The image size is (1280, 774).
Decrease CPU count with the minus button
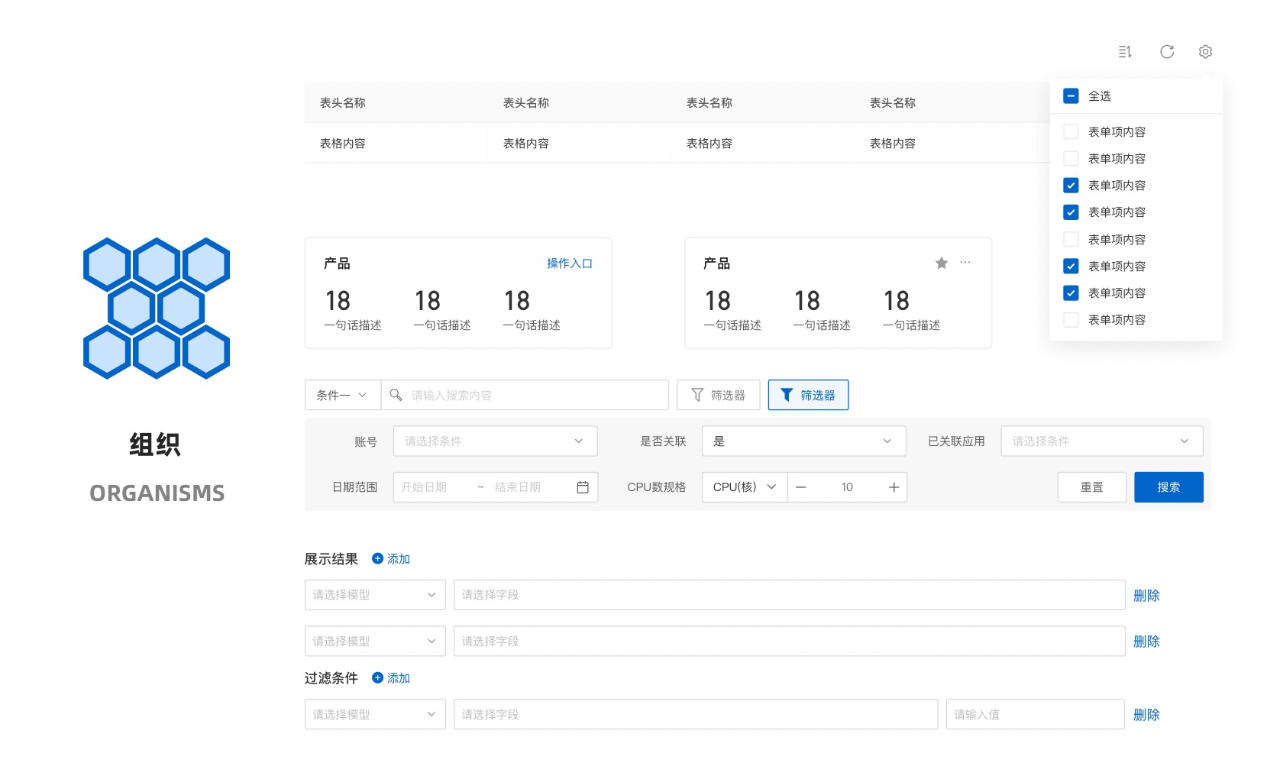(x=801, y=487)
